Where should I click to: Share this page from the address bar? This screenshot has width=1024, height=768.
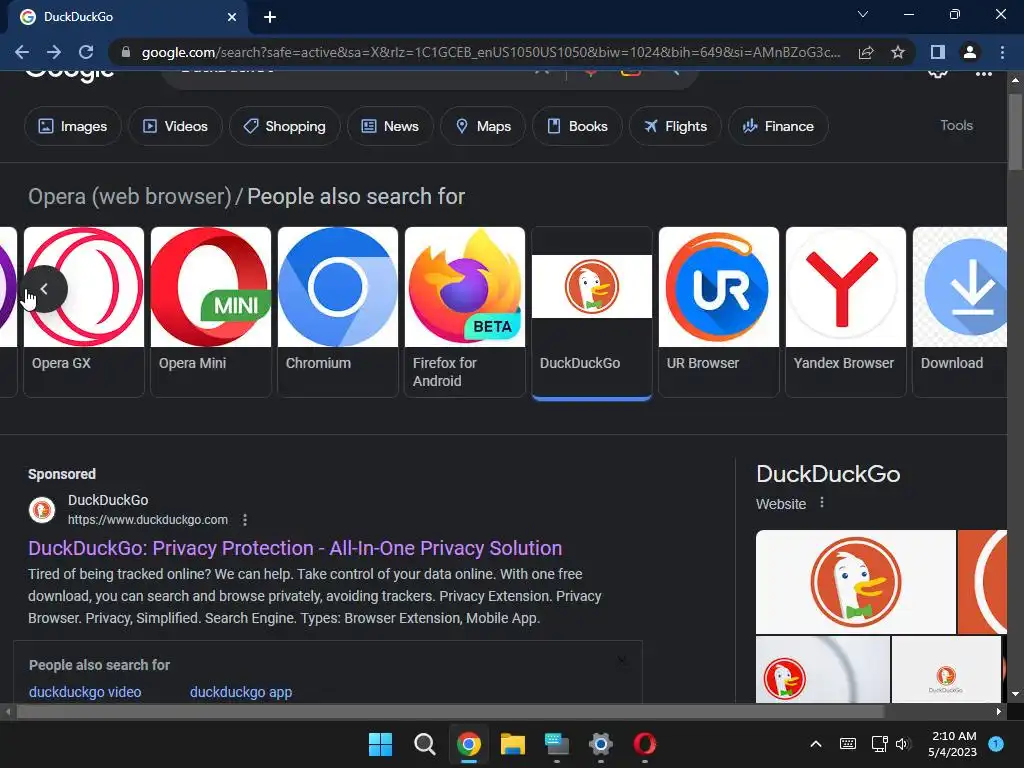coord(866,52)
